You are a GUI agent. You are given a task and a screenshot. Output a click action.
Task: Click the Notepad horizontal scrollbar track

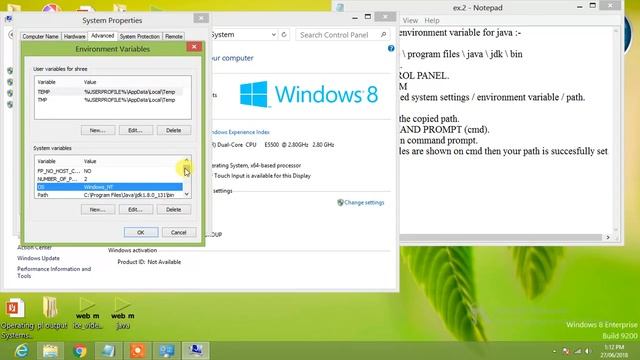[500, 237]
